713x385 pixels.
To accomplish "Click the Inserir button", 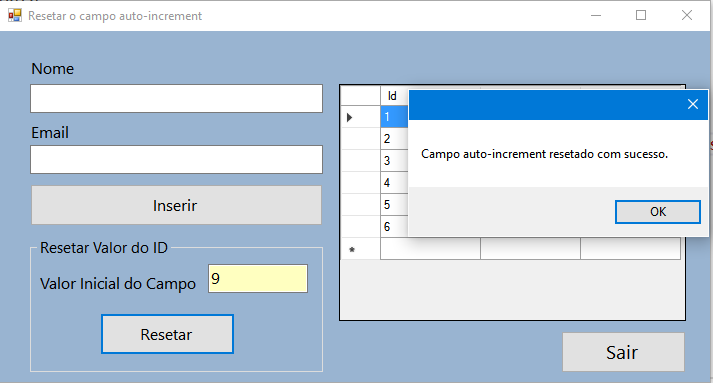I will click(176, 205).
